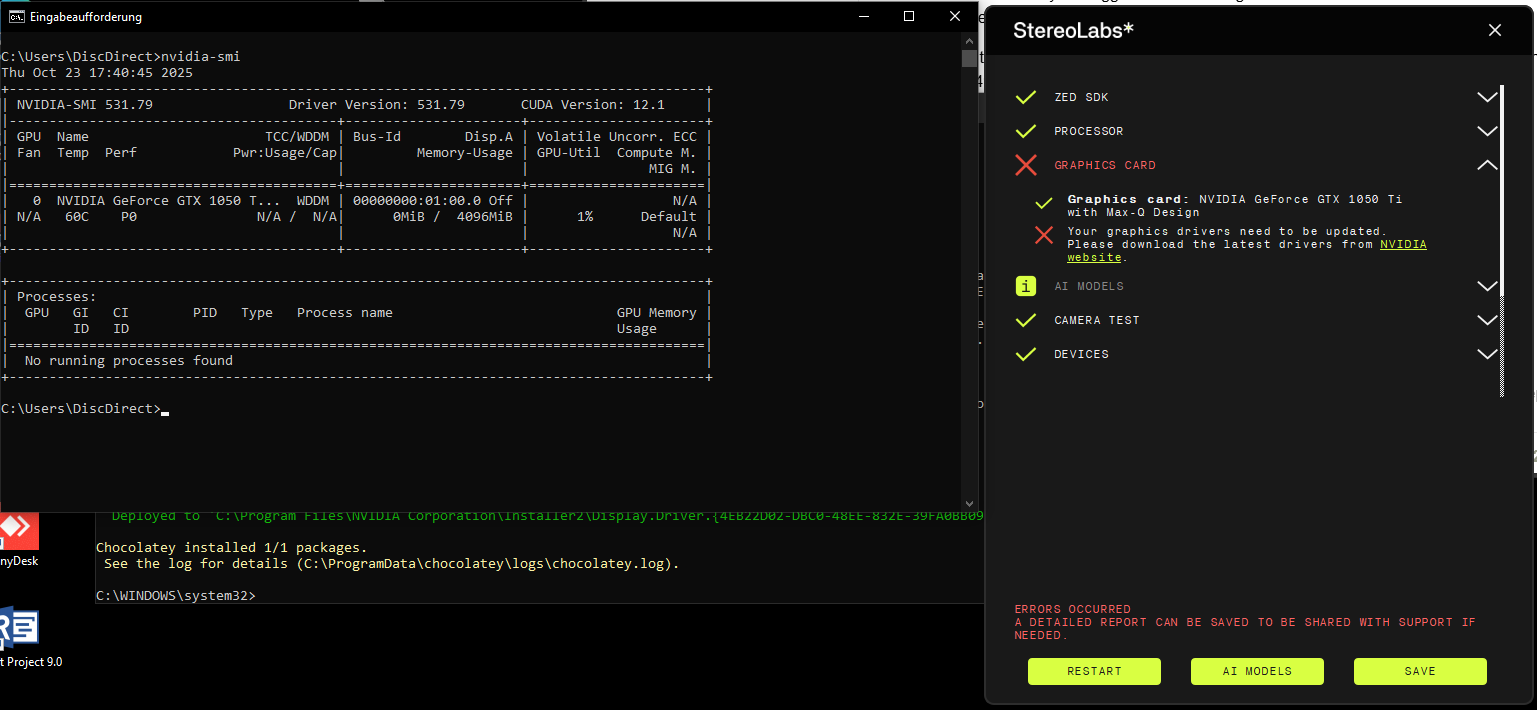Screen dimensions: 1537x710
Task: Close the StereoLabs diagnostic window
Action: pyautogui.click(x=1495, y=30)
